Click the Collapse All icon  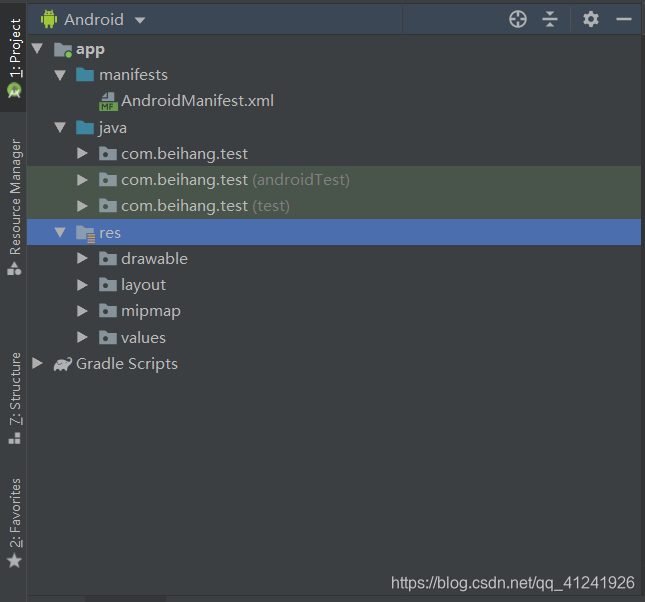550,19
